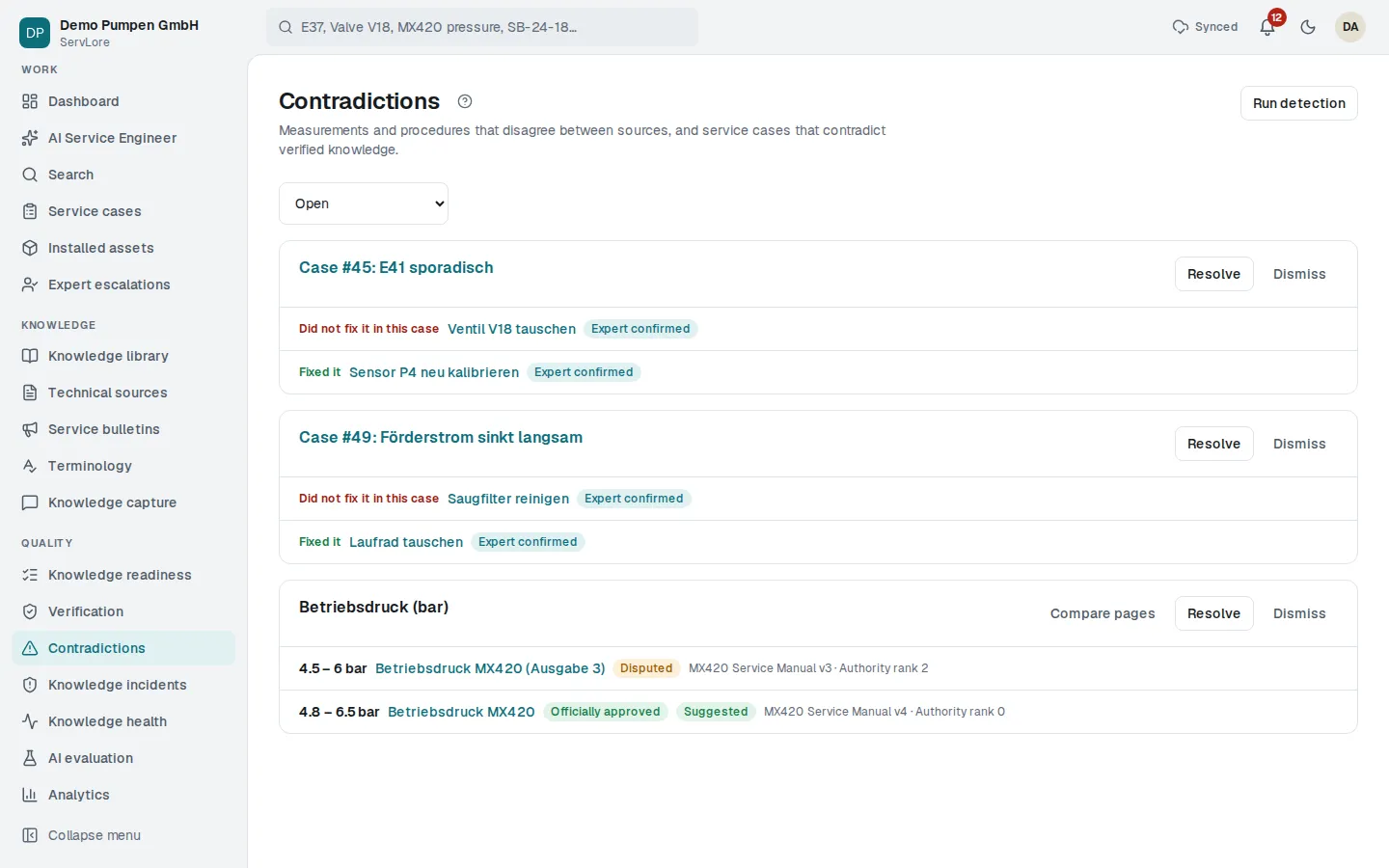Click the Verification shield icon
The image size is (1389, 868).
[x=30, y=611]
